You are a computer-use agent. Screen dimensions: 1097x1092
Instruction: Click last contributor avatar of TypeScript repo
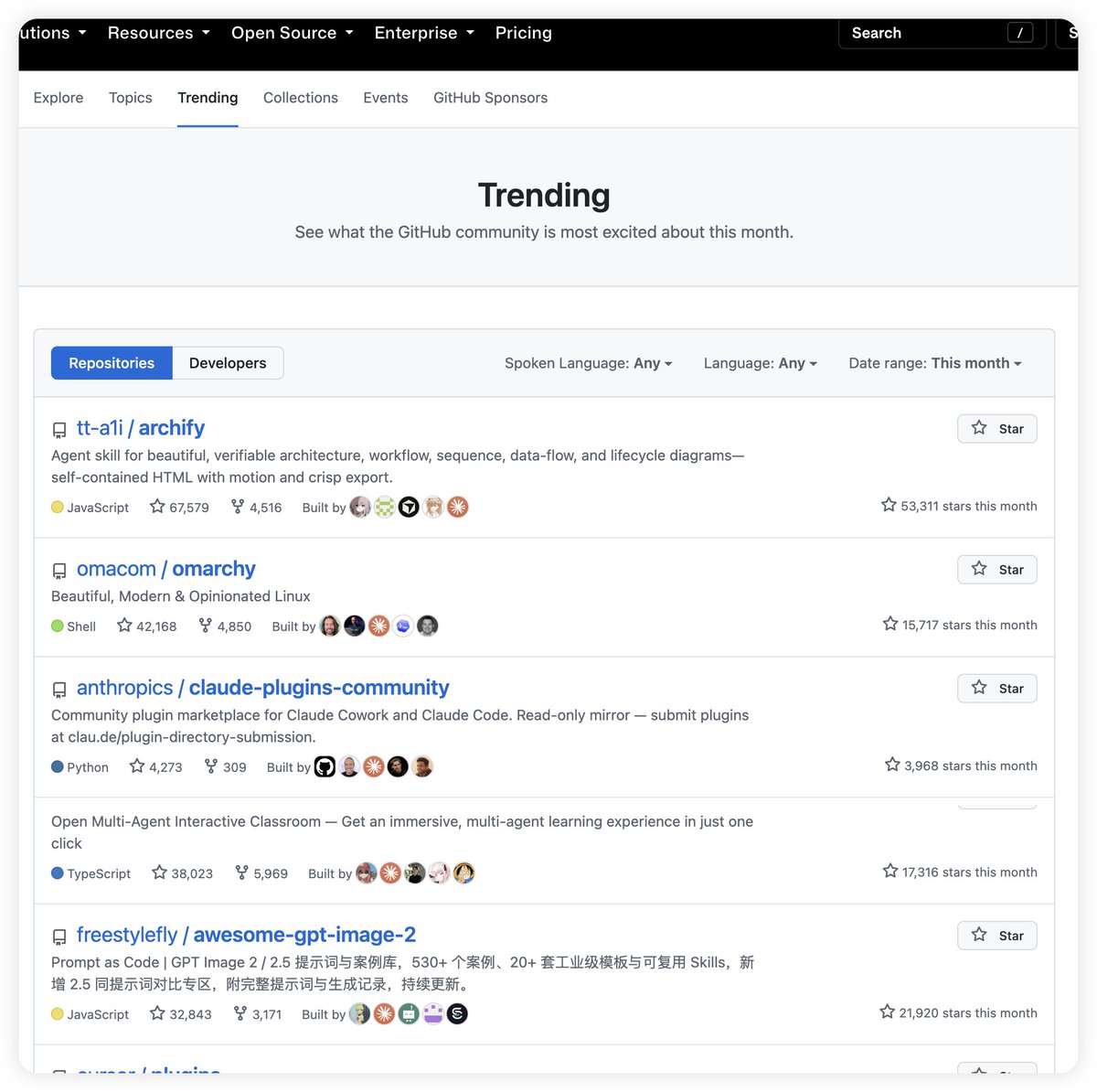click(464, 873)
